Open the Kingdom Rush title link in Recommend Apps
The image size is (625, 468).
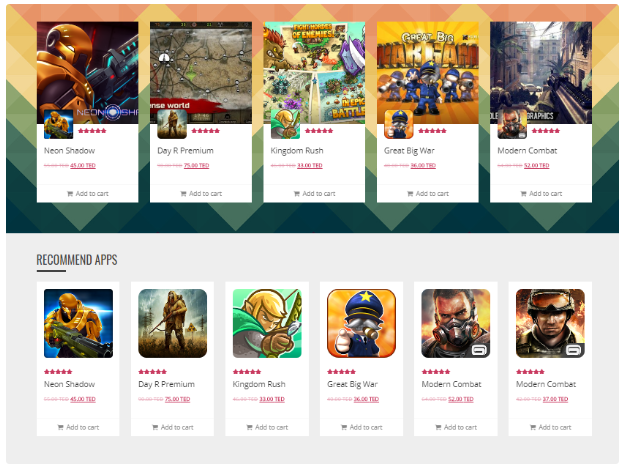(x=259, y=384)
